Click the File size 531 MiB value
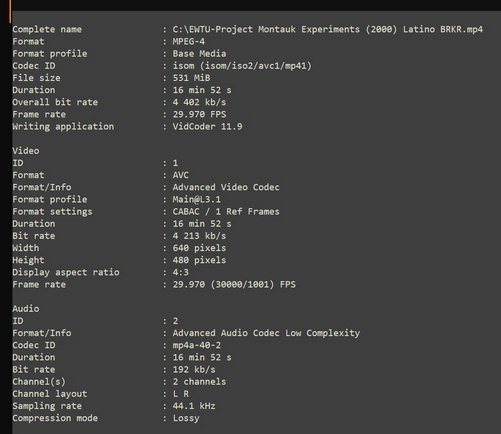This screenshot has width=501, height=434. [191, 78]
